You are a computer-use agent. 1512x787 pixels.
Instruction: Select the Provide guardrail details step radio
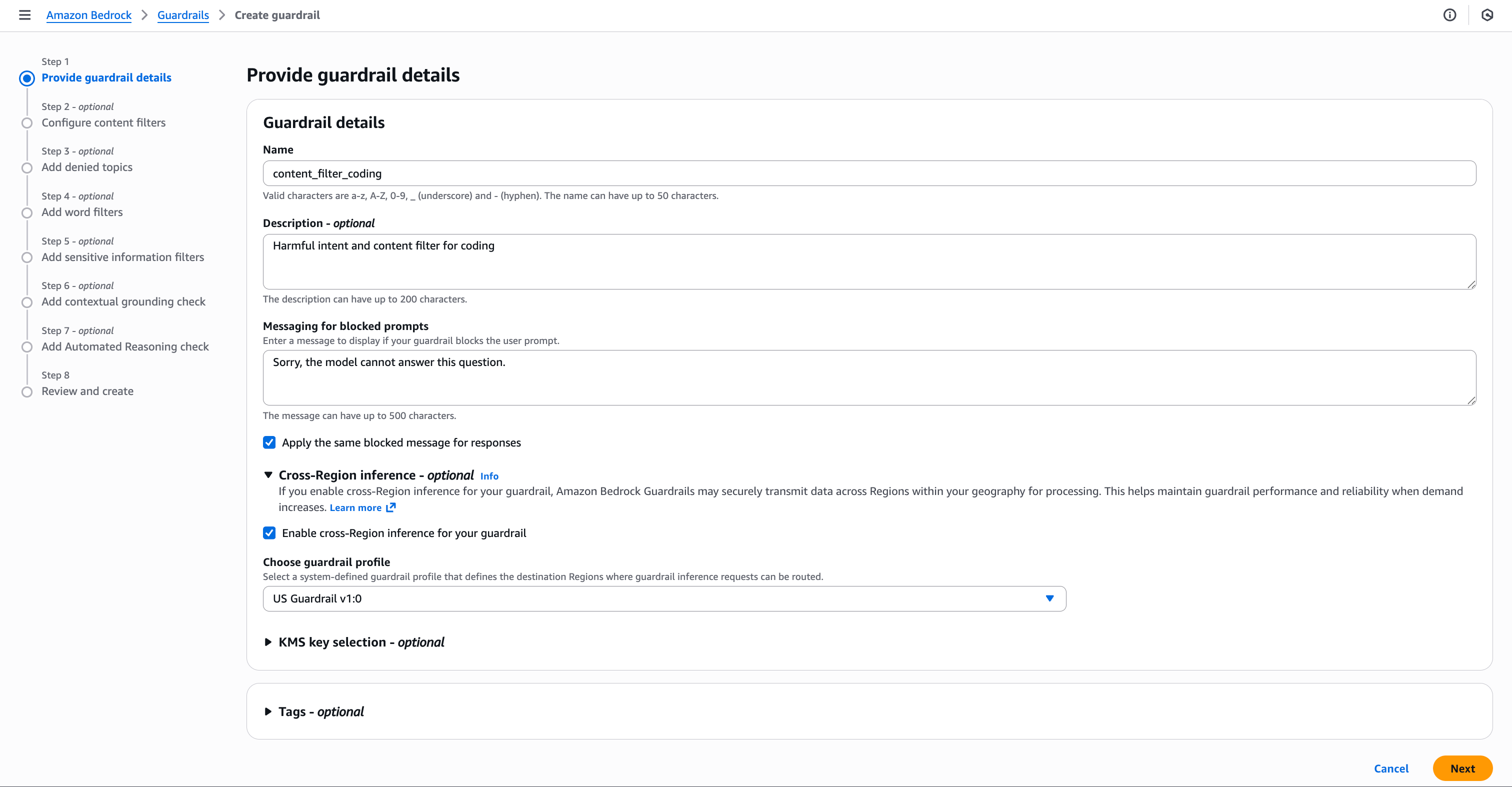(x=27, y=78)
